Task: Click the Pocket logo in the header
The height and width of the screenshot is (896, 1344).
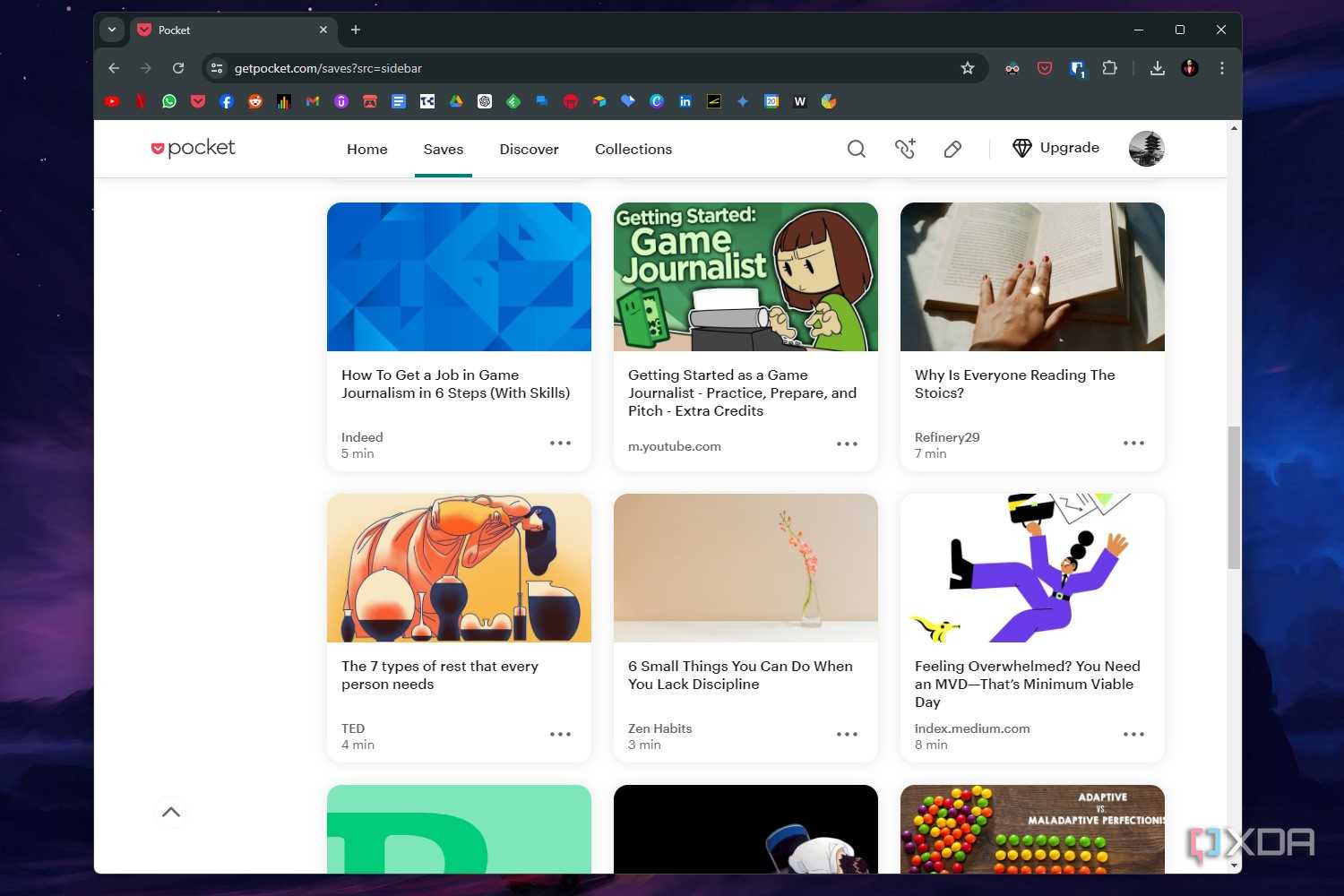Action: pos(193,148)
